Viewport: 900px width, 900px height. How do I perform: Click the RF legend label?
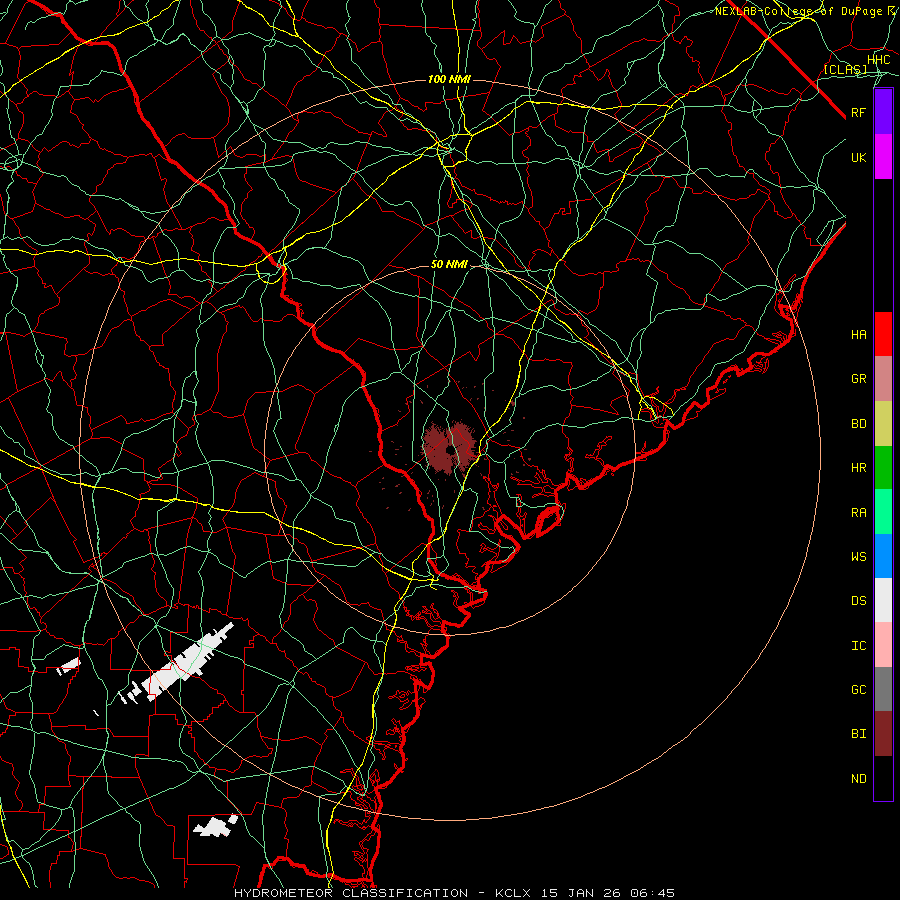[x=859, y=112]
